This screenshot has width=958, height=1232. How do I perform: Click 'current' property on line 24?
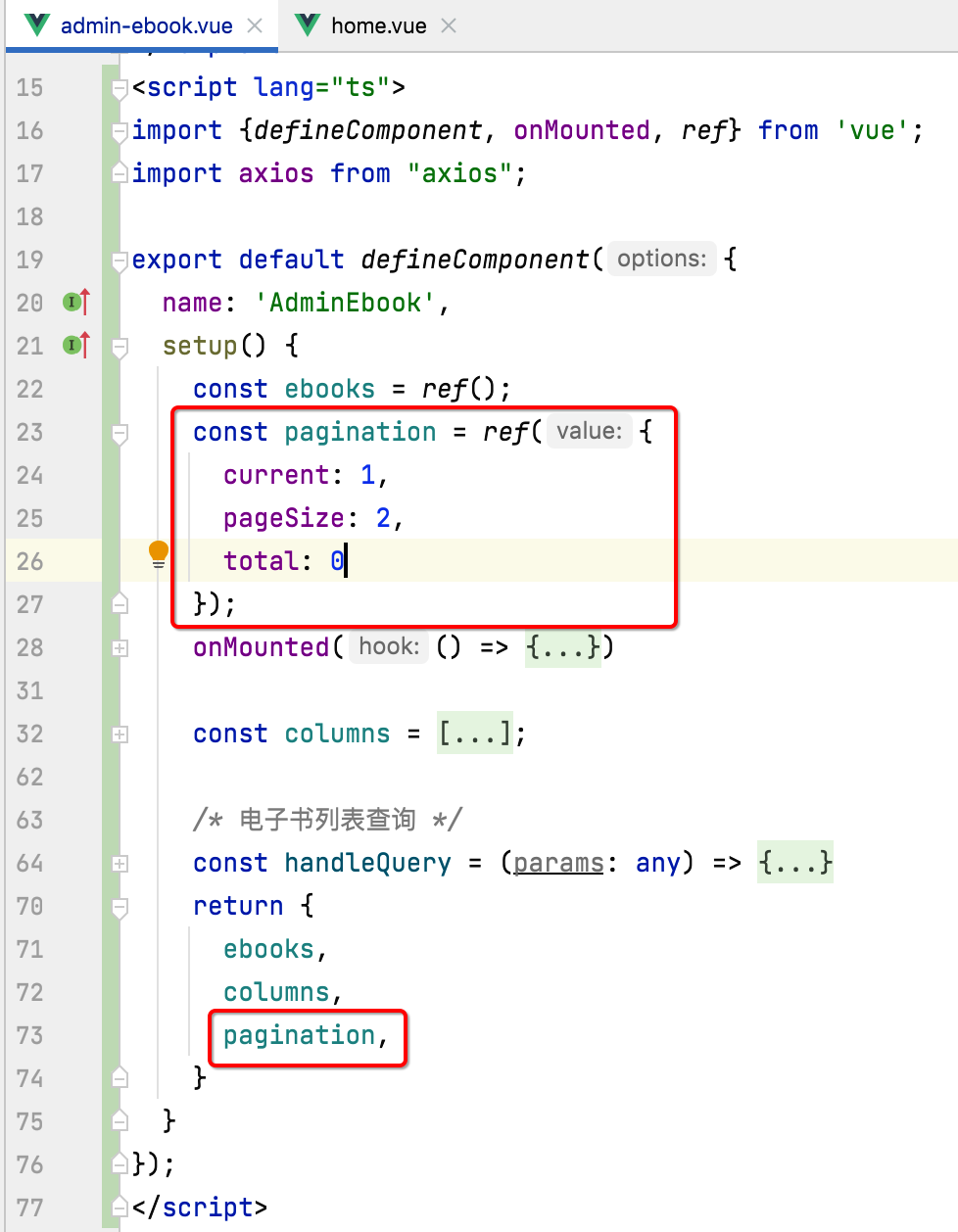point(276,475)
